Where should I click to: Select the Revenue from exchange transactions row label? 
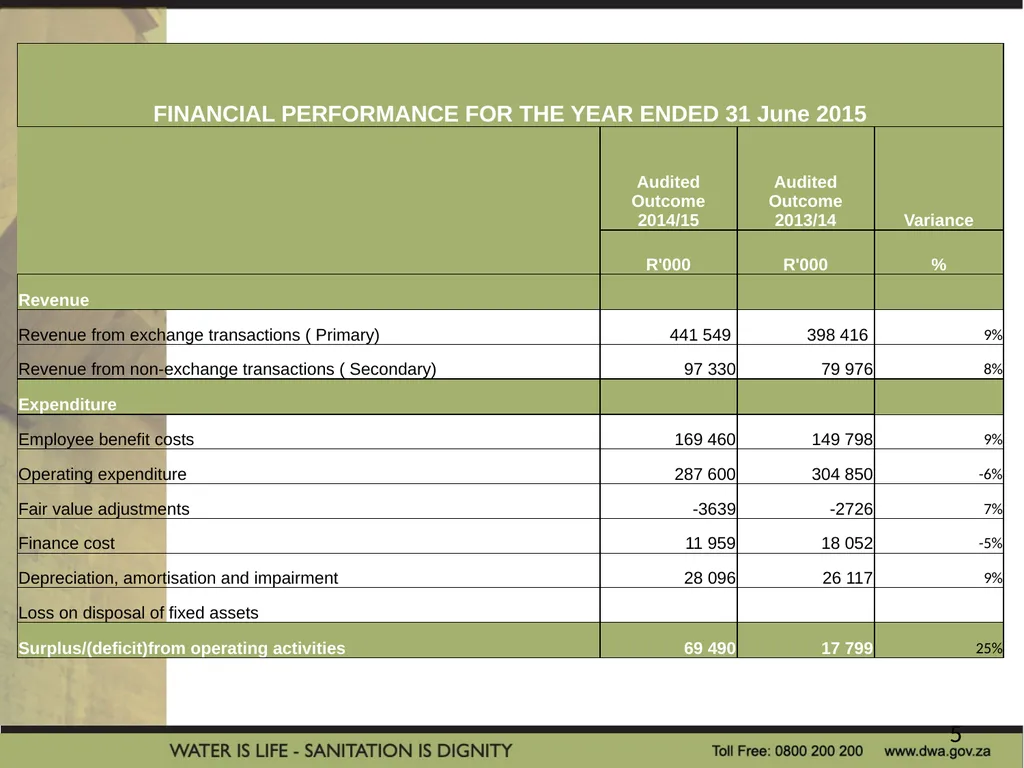pyautogui.click(x=199, y=335)
